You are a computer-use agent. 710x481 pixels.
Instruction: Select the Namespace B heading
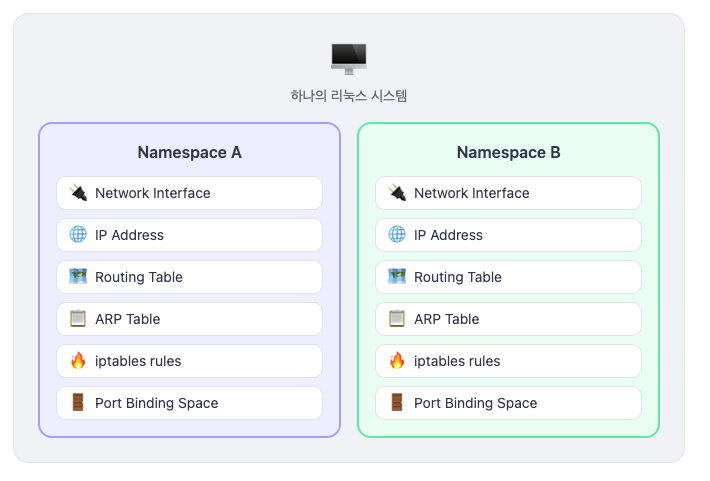[x=509, y=153]
